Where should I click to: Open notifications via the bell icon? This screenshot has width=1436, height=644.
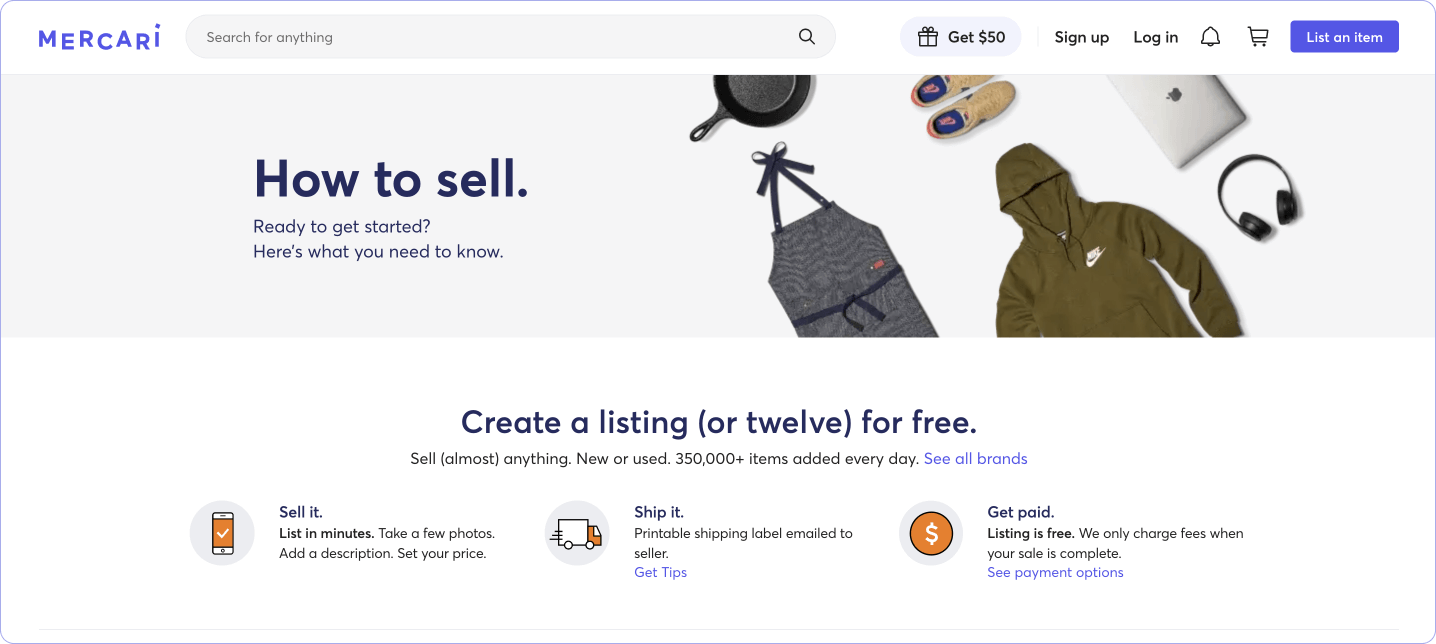pyautogui.click(x=1210, y=36)
